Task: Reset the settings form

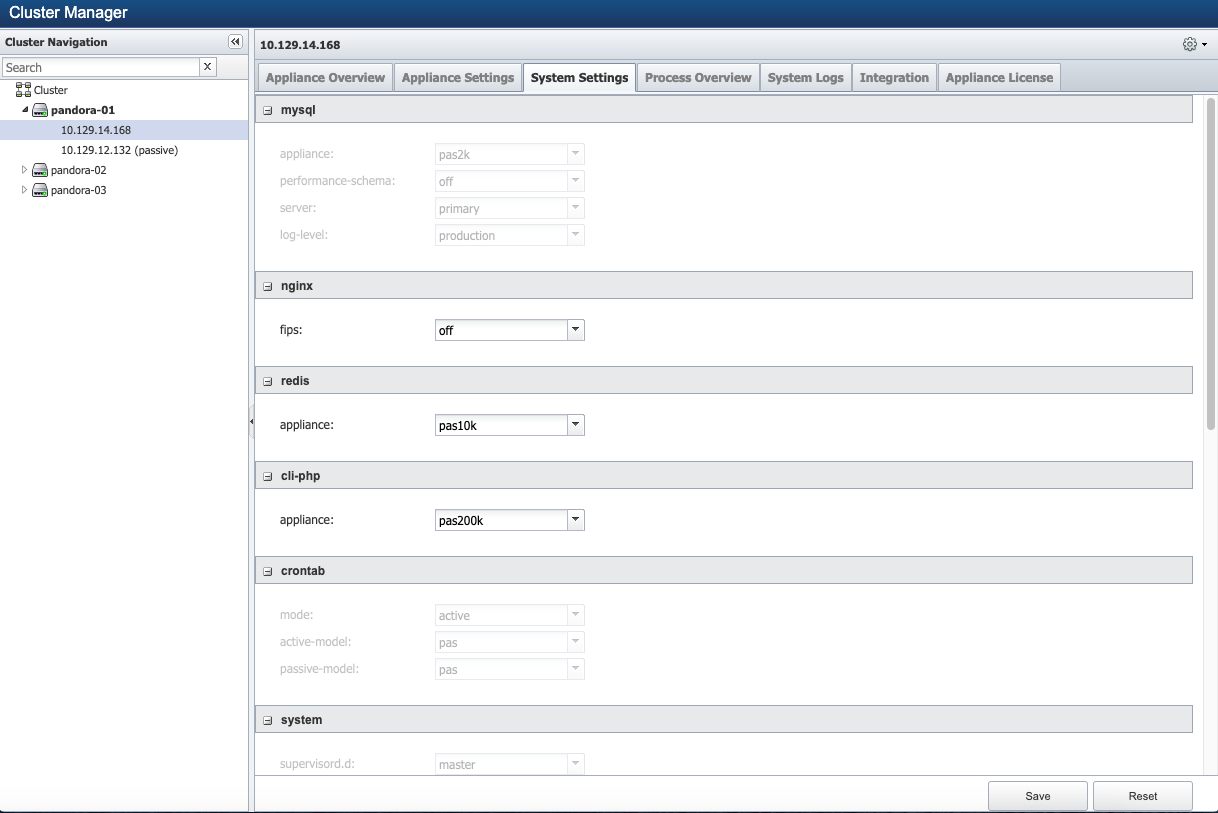Action: [1143, 796]
